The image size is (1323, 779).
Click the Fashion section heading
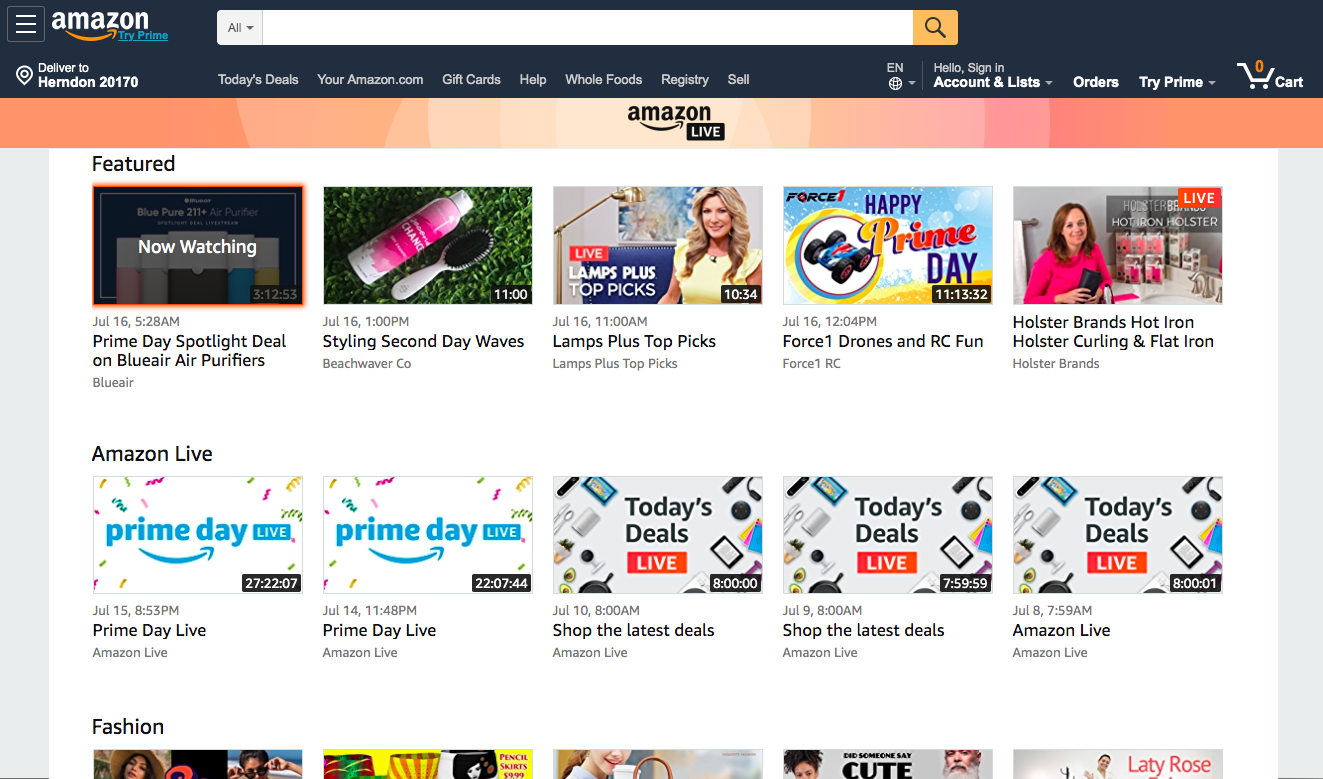pos(128,727)
